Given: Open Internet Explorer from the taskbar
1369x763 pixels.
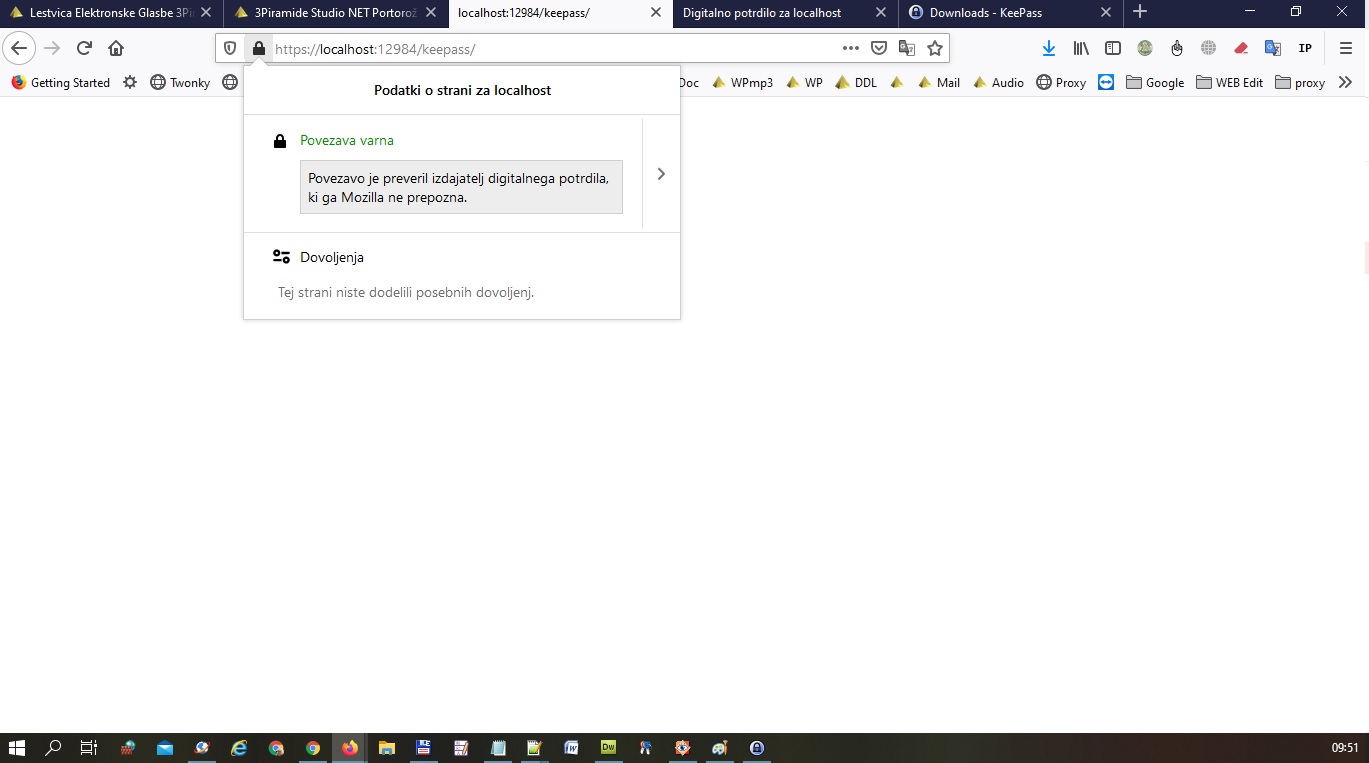Looking at the screenshot, I should click(x=239, y=747).
